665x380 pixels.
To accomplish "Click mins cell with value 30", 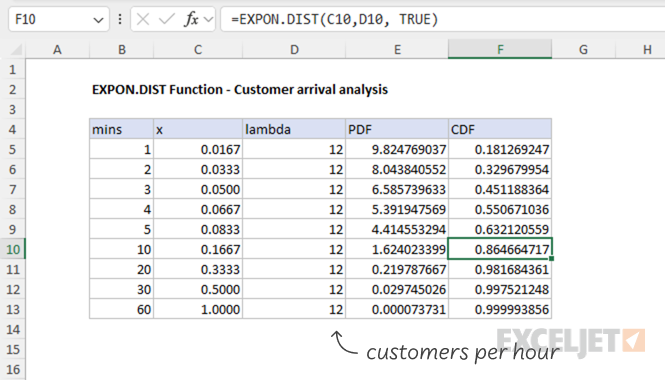I will [121, 289].
